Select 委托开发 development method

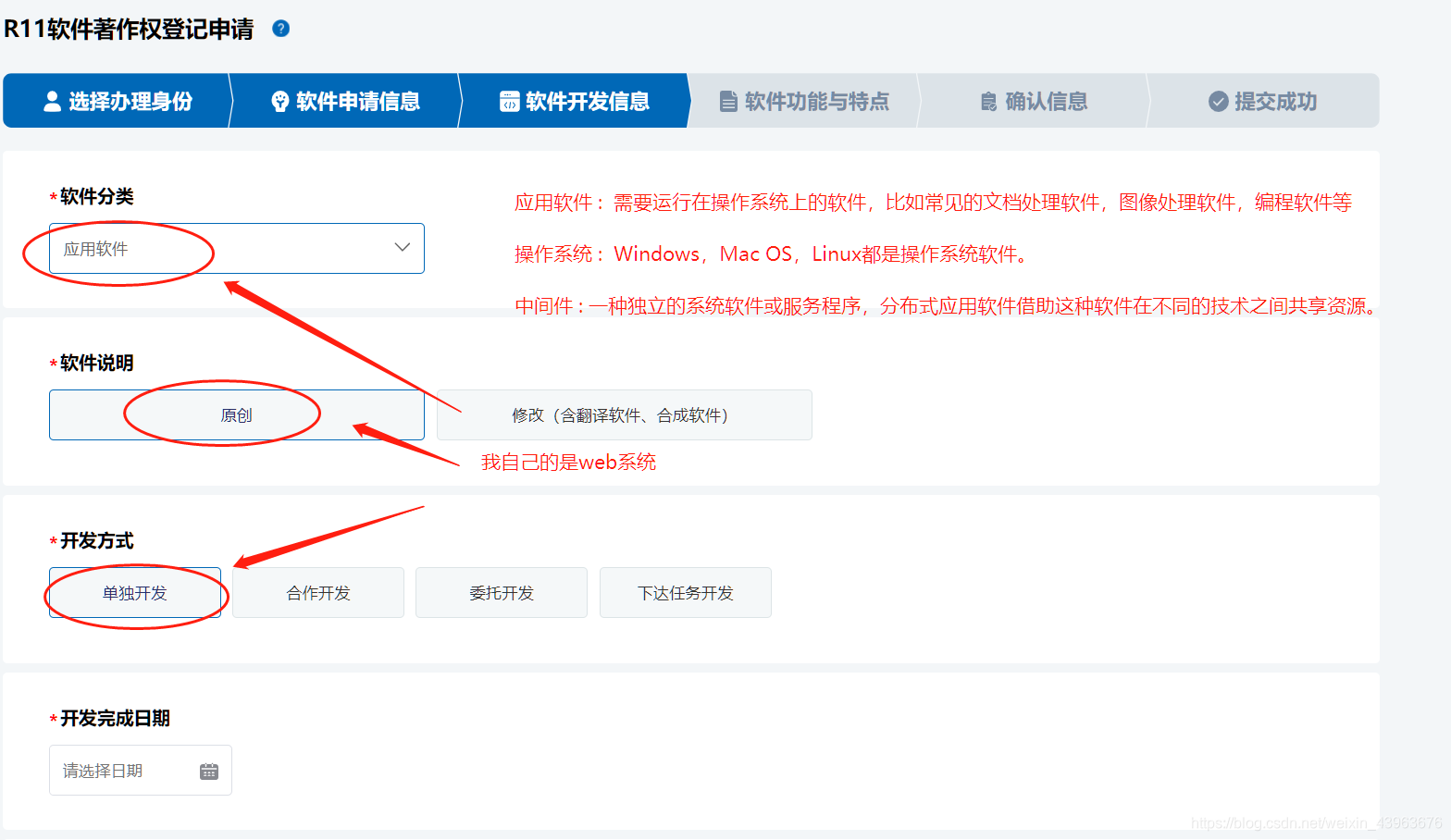[x=502, y=593]
